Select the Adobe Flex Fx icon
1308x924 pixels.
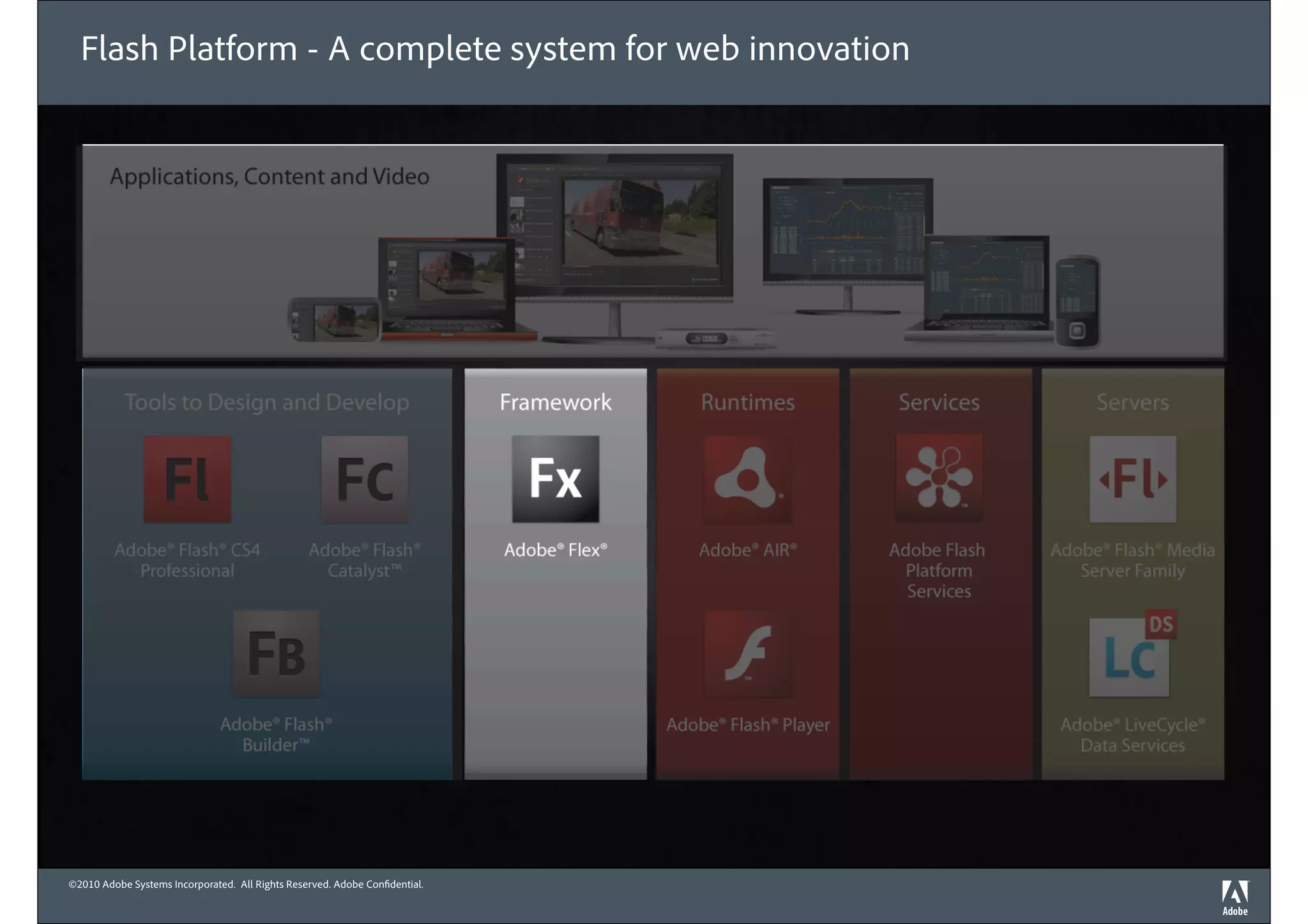tap(556, 480)
